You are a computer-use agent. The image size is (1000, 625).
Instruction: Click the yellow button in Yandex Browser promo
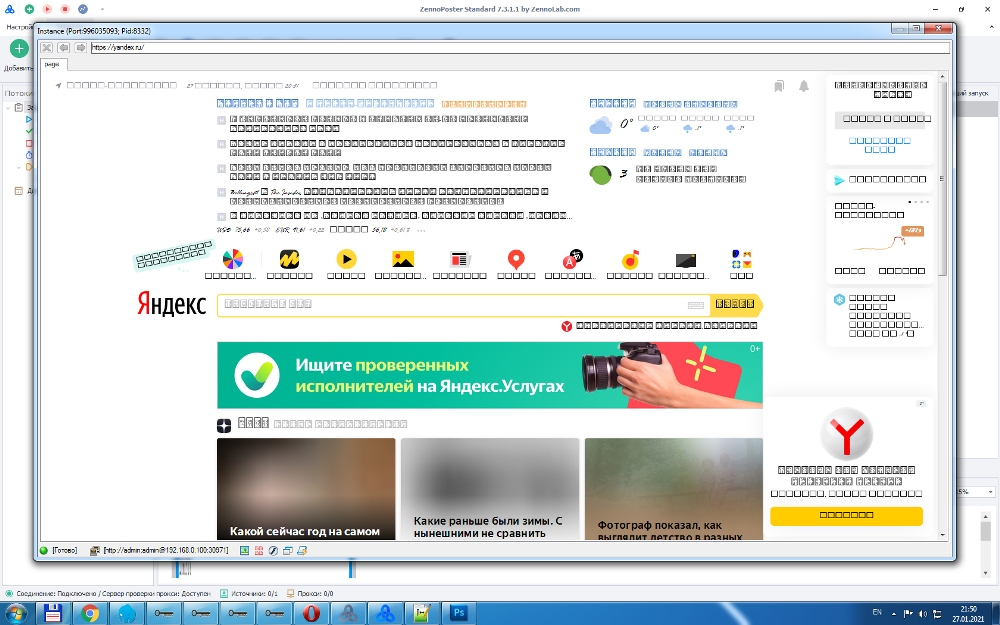pyautogui.click(x=846, y=515)
